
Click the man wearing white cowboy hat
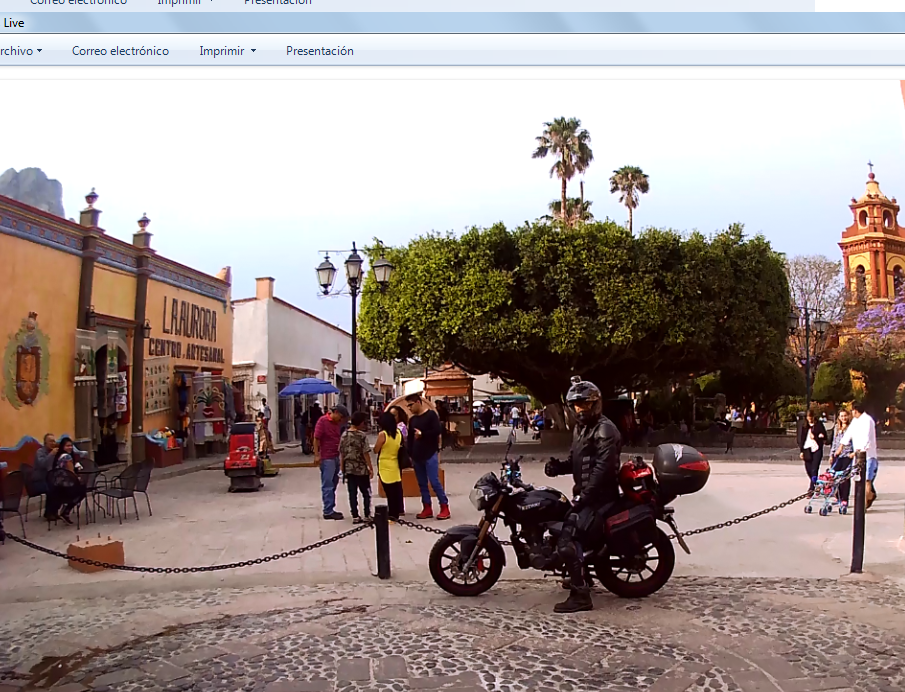[x=422, y=445]
